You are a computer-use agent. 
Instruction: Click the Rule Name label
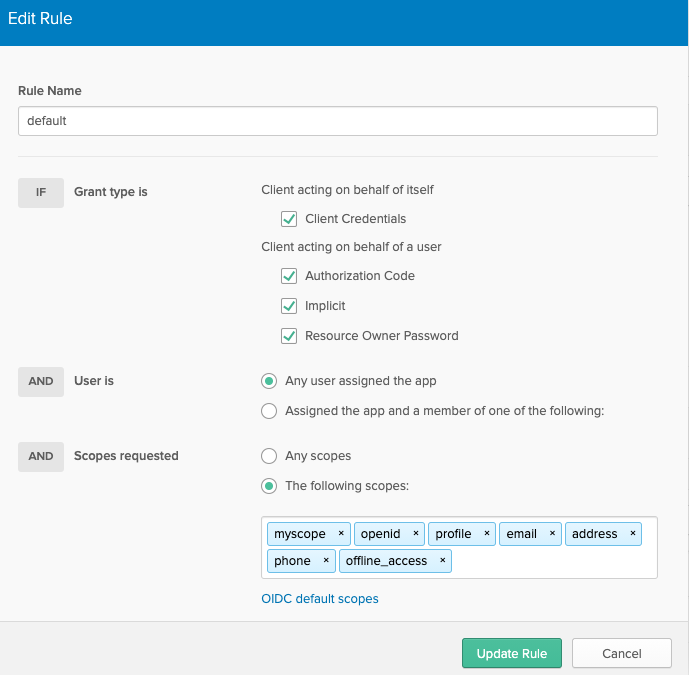(x=50, y=91)
